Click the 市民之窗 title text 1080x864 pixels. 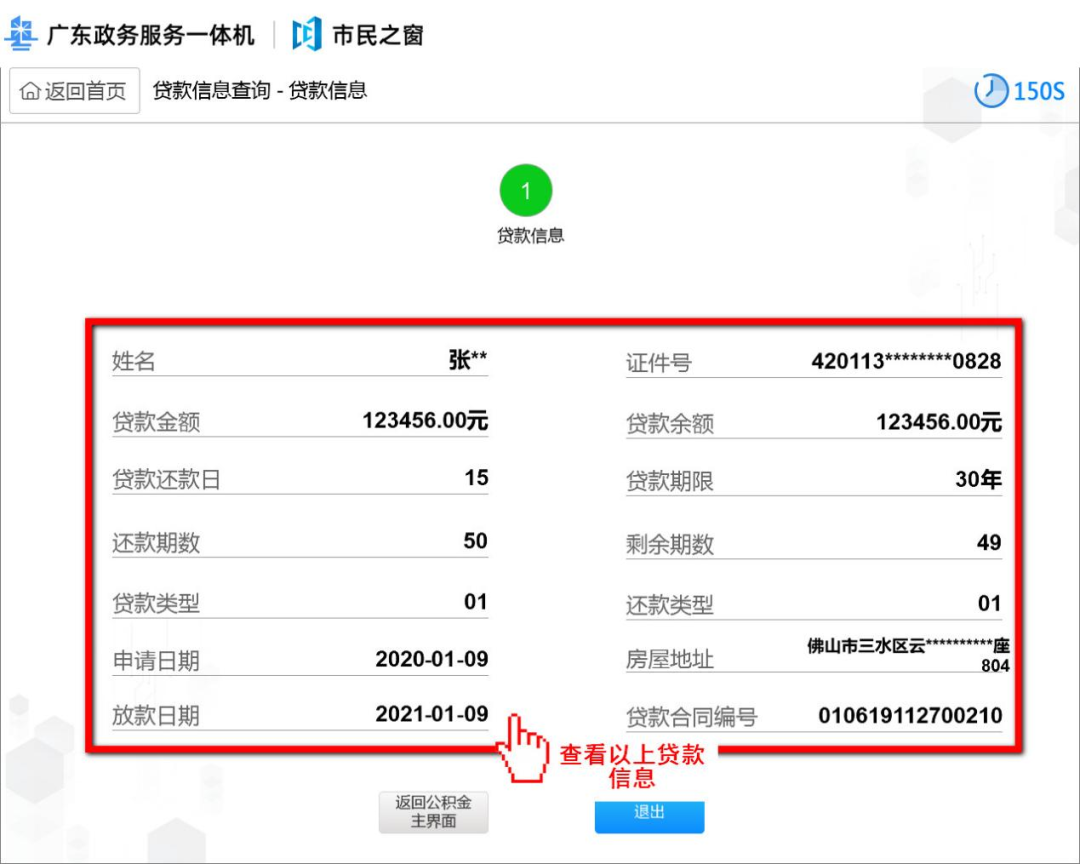[x=377, y=34]
